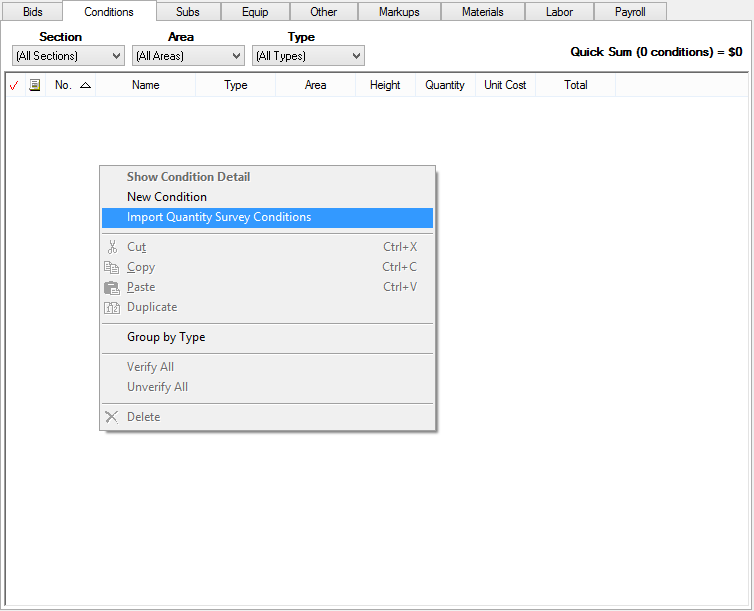This screenshot has width=754, height=611.
Task: Sort by the Name column header
Action: pos(146,85)
